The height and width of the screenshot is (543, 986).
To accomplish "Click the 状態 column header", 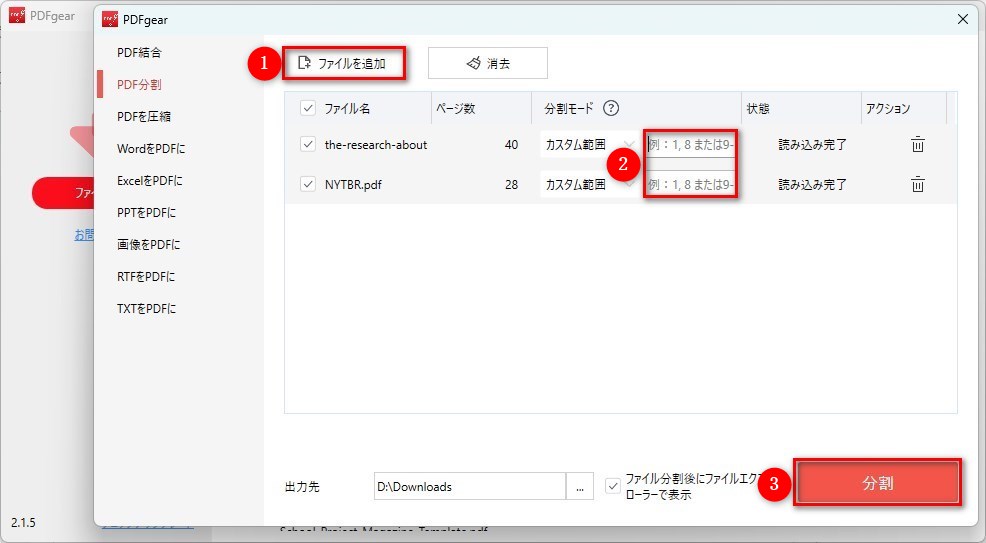I will pyautogui.click(x=758, y=108).
